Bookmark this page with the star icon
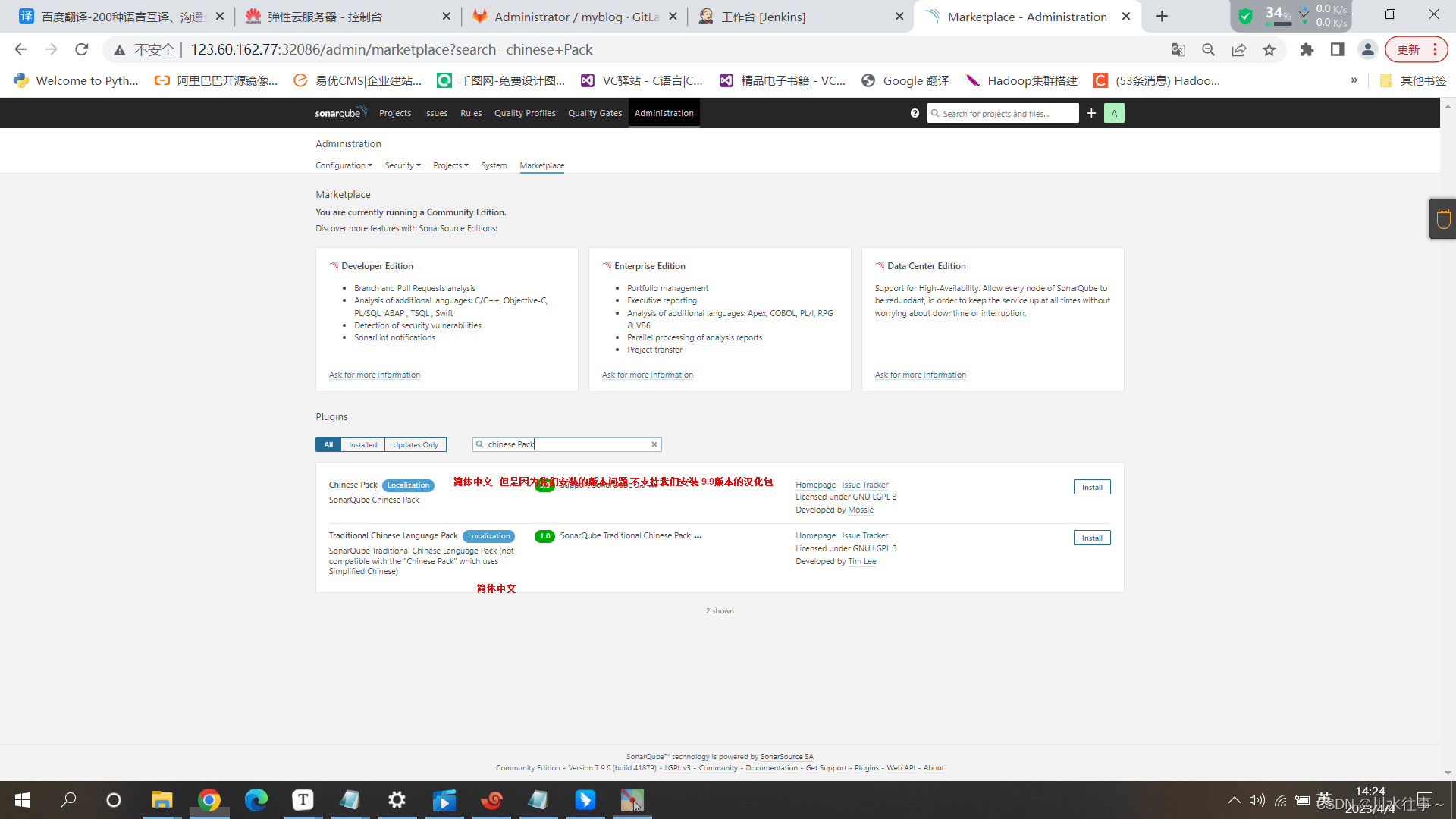The height and width of the screenshot is (819, 1456). point(1269,50)
